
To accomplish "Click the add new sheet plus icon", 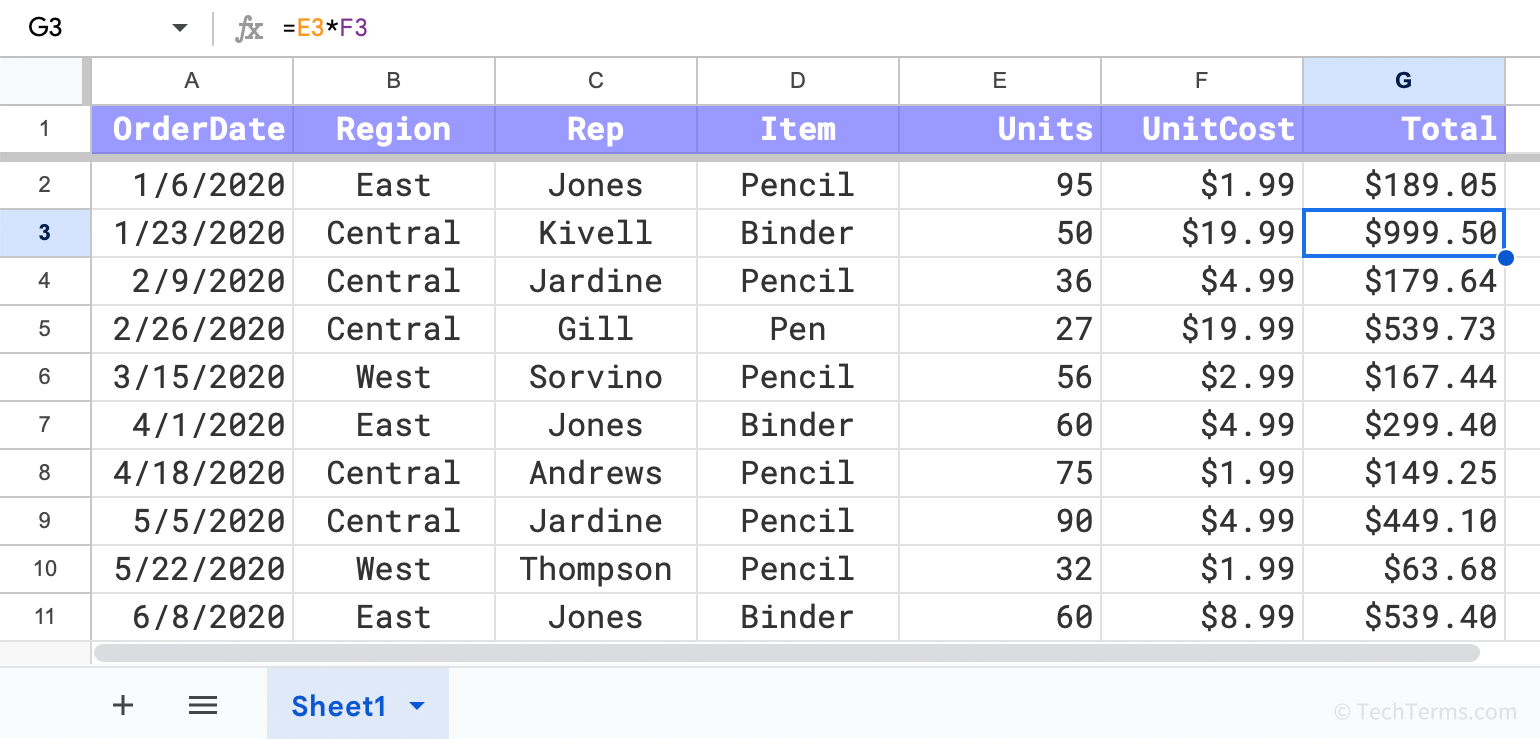I will tap(123, 706).
